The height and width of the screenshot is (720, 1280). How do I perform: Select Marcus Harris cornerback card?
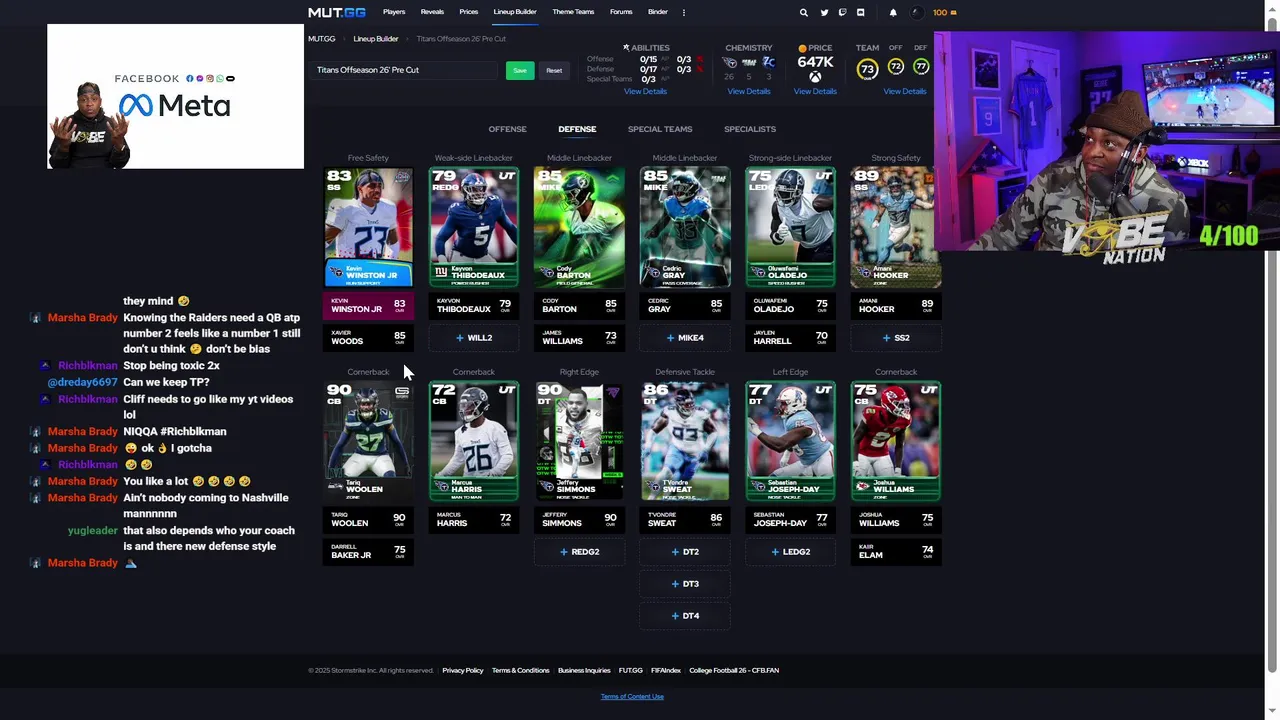click(474, 441)
